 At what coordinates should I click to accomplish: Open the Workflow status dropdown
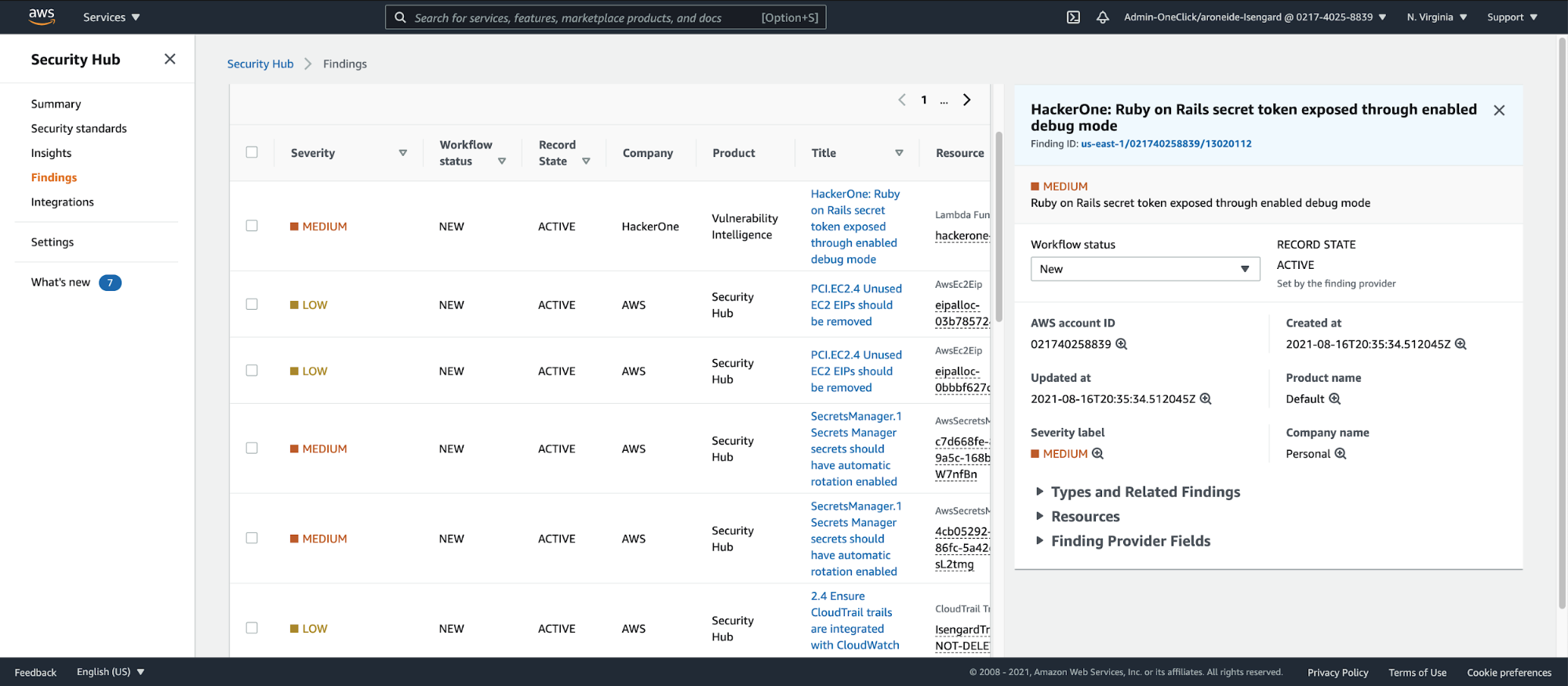click(x=1144, y=269)
